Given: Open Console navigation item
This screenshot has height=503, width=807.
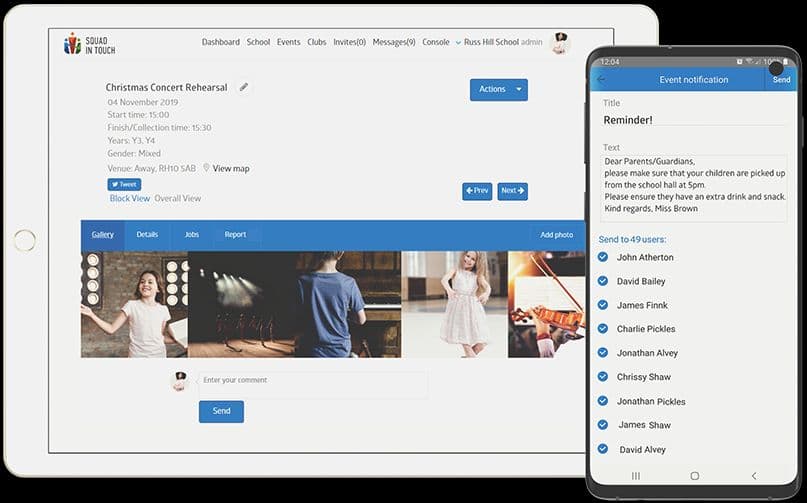Looking at the screenshot, I should point(436,42).
